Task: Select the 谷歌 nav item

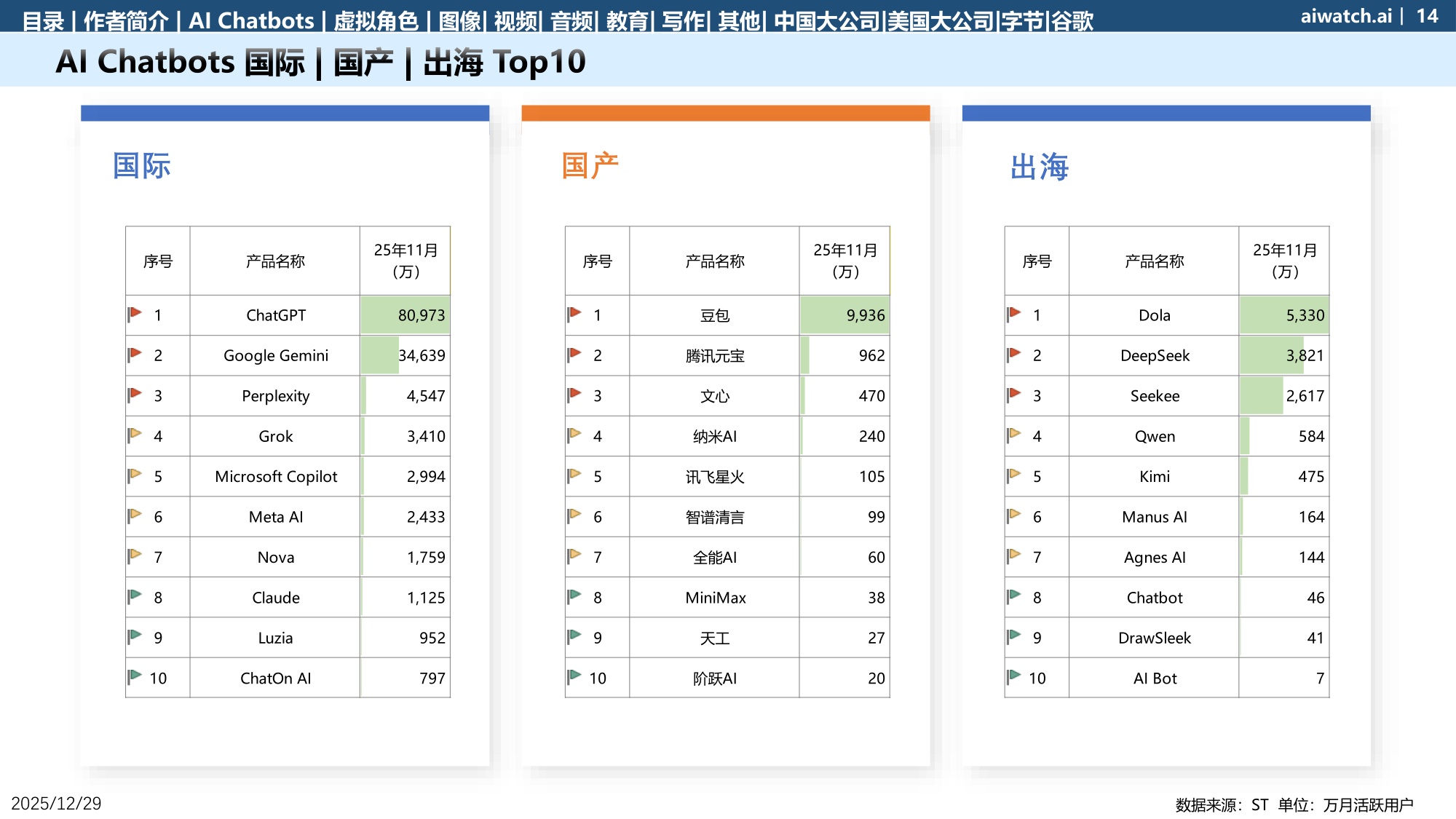Action: click(x=1072, y=21)
